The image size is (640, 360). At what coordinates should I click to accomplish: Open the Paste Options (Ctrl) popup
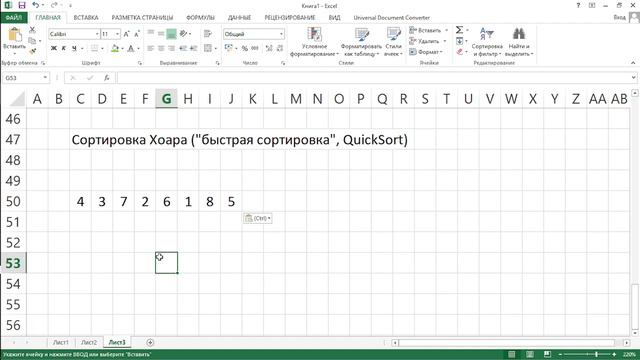click(x=258, y=218)
